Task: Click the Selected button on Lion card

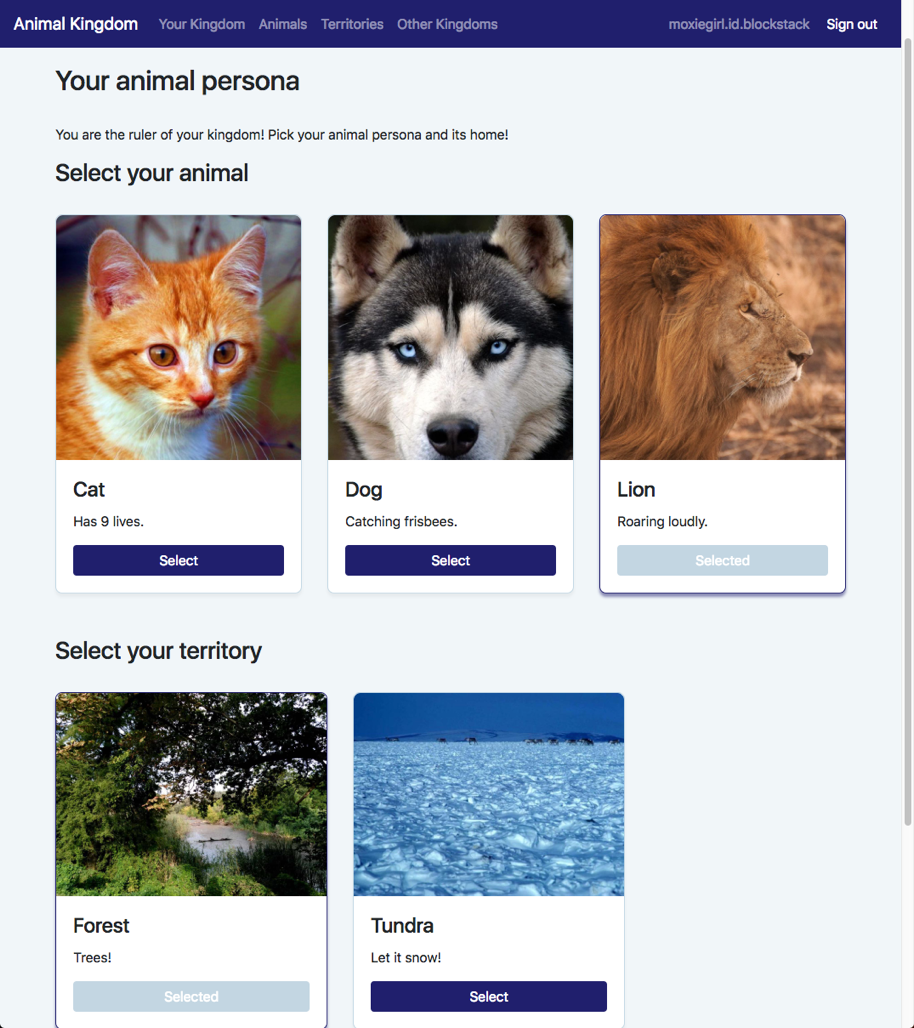Action: [x=723, y=561]
